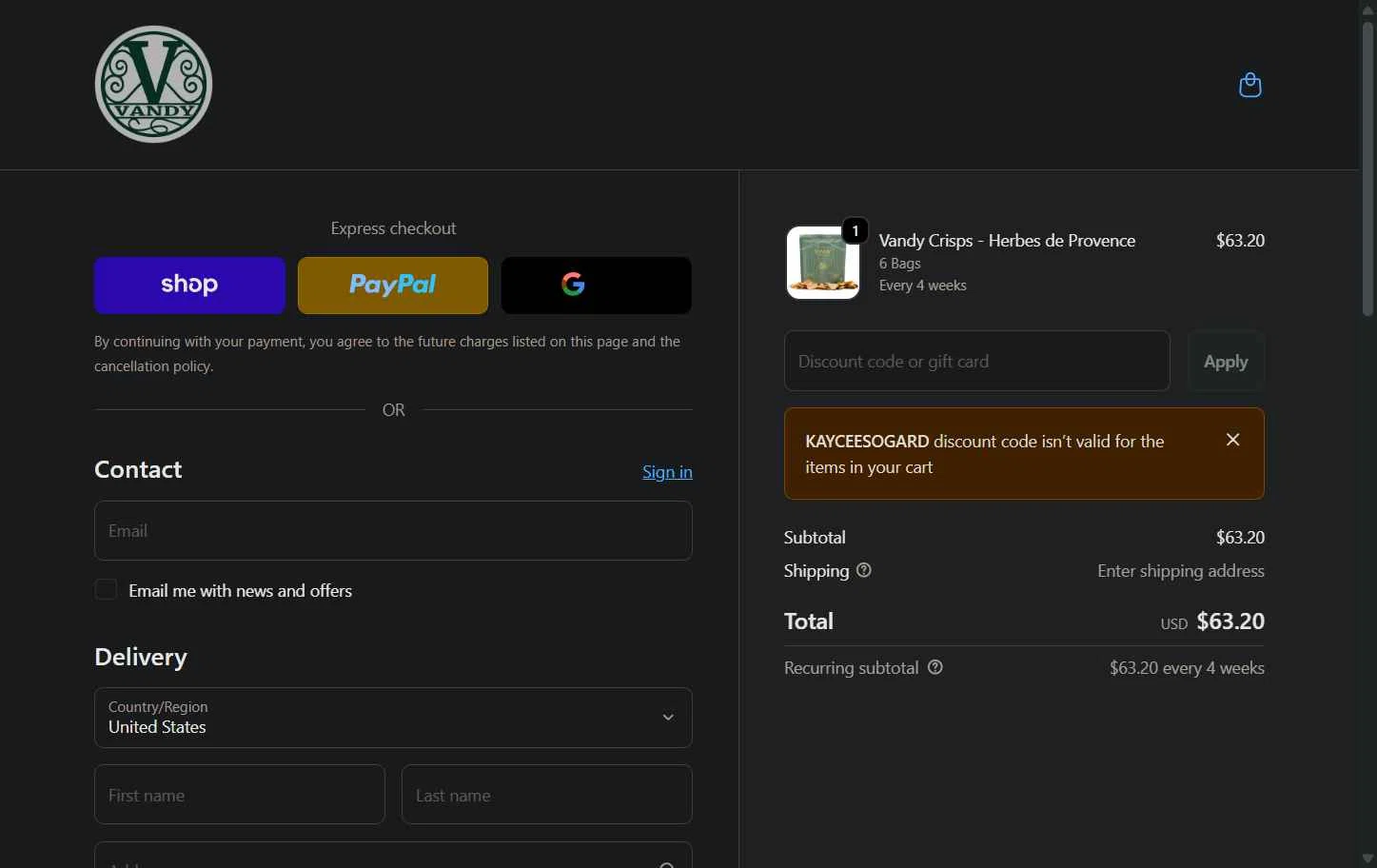Apply the discount code
The width and height of the screenshot is (1377, 868).
pos(1226,361)
